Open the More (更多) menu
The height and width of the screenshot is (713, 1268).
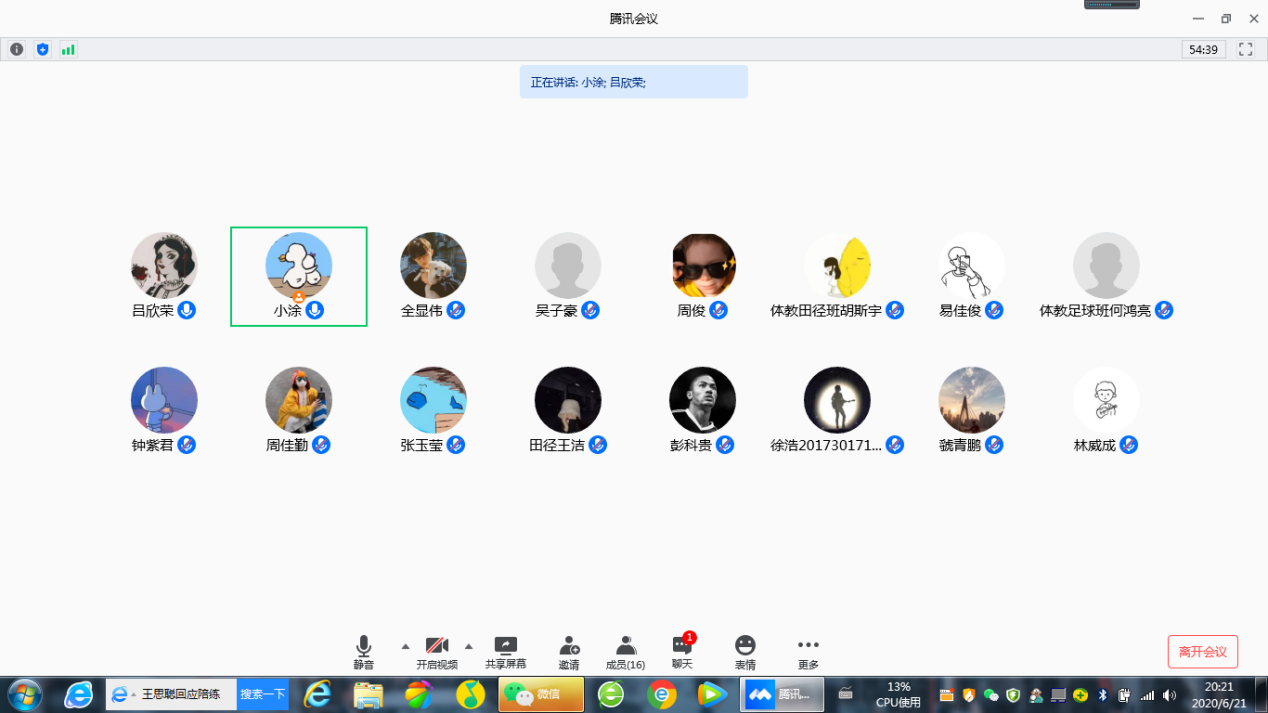point(808,652)
